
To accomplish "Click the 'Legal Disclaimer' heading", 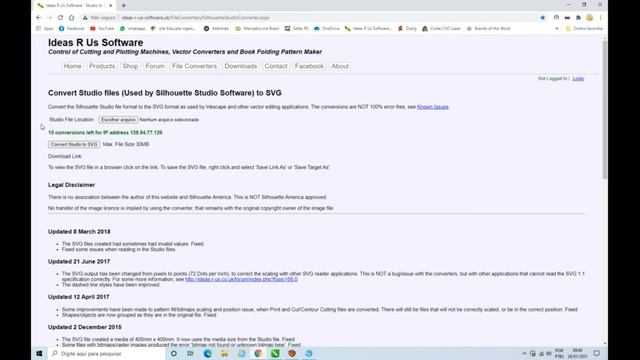I will click(71, 185).
